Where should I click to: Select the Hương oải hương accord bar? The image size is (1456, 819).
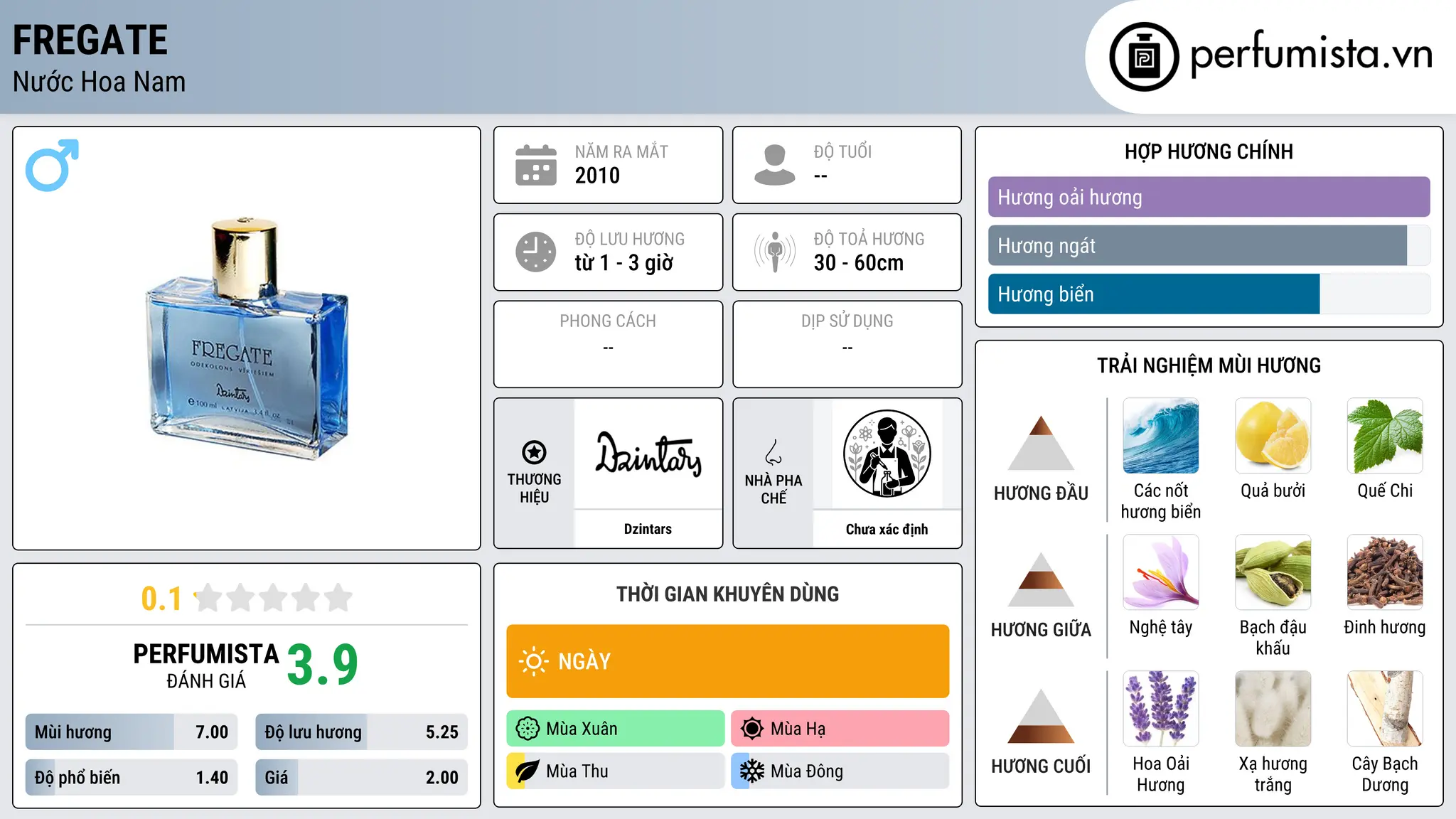(1209, 197)
